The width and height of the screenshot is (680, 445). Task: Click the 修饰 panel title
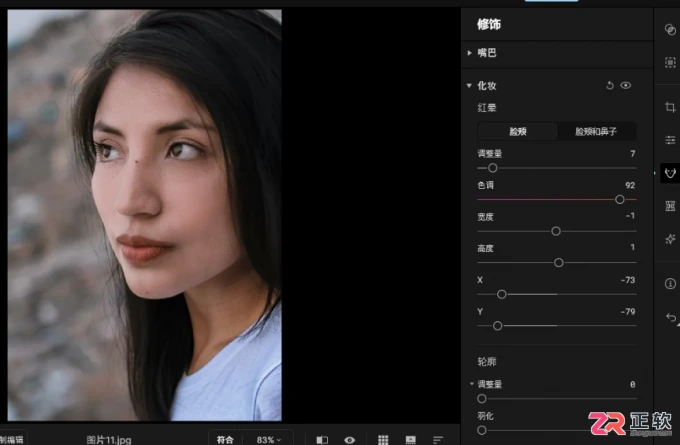pyautogui.click(x=489, y=24)
